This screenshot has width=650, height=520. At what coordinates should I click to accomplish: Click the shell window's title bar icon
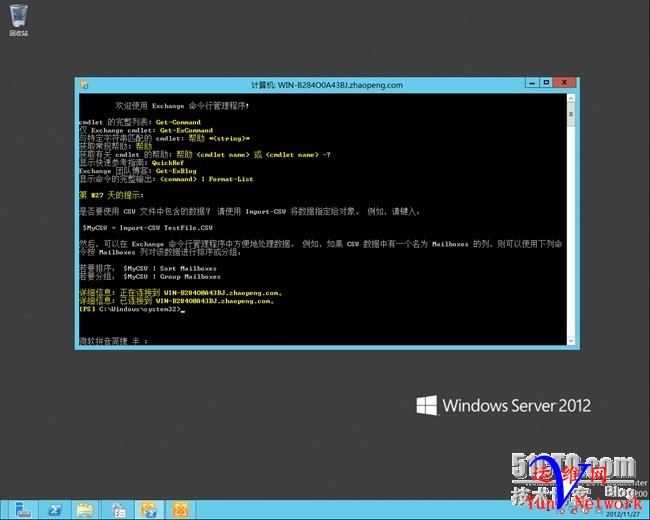pyautogui.click(x=85, y=85)
